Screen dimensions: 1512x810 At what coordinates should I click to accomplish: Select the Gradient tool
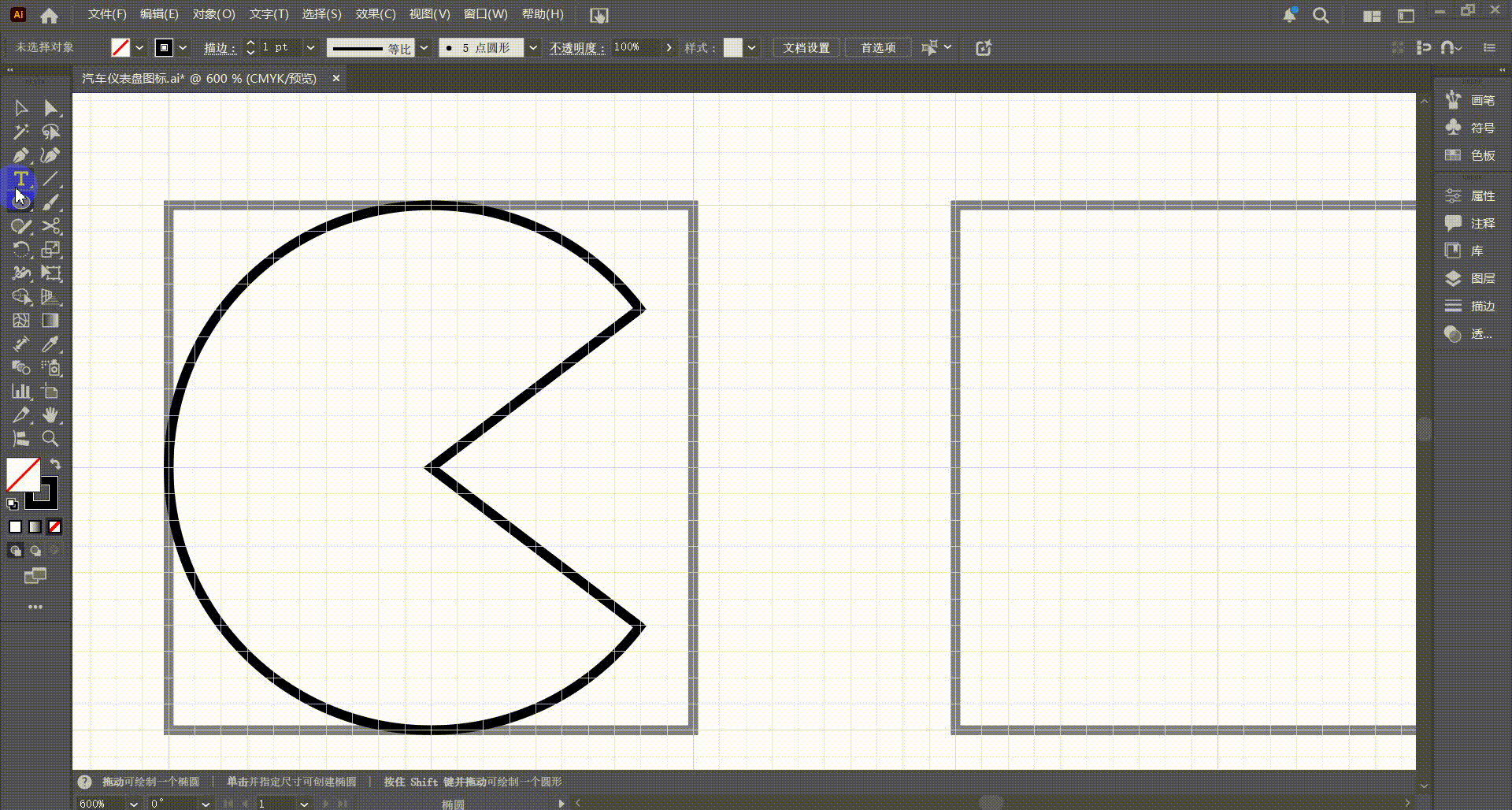tap(50, 321)
